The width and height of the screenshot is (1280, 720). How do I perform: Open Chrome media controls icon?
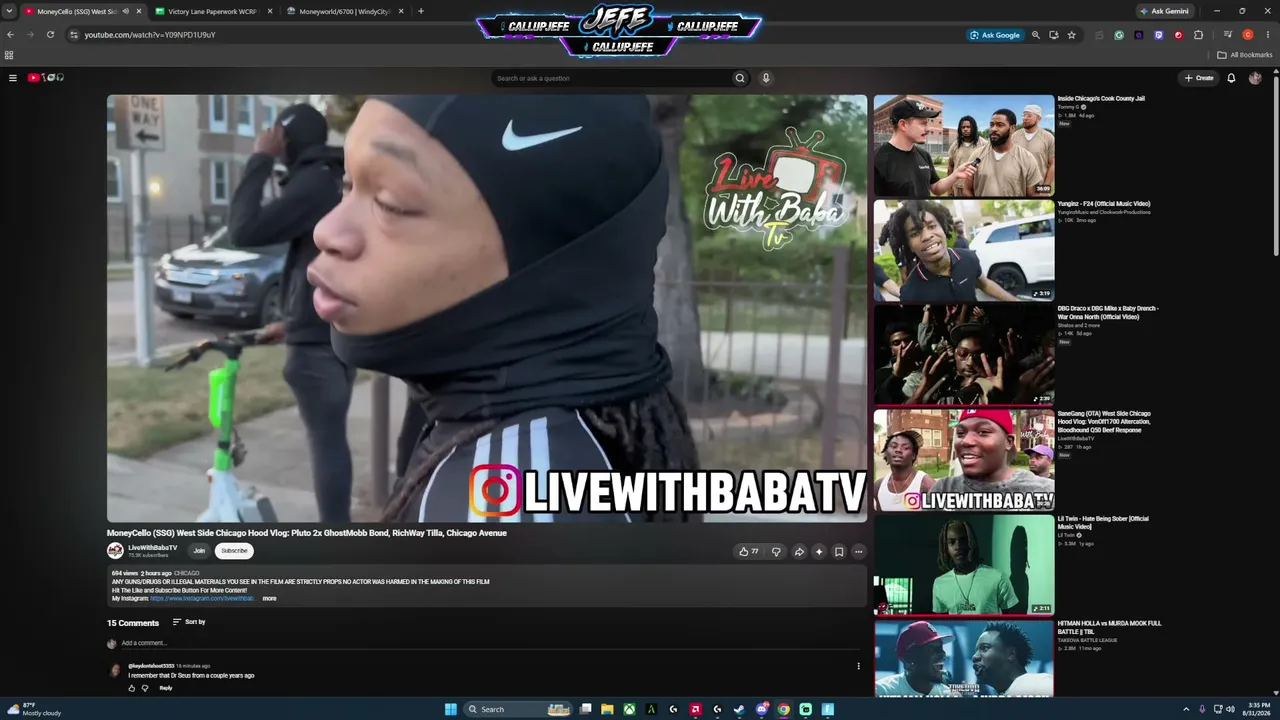click(x=1228, y=35)
